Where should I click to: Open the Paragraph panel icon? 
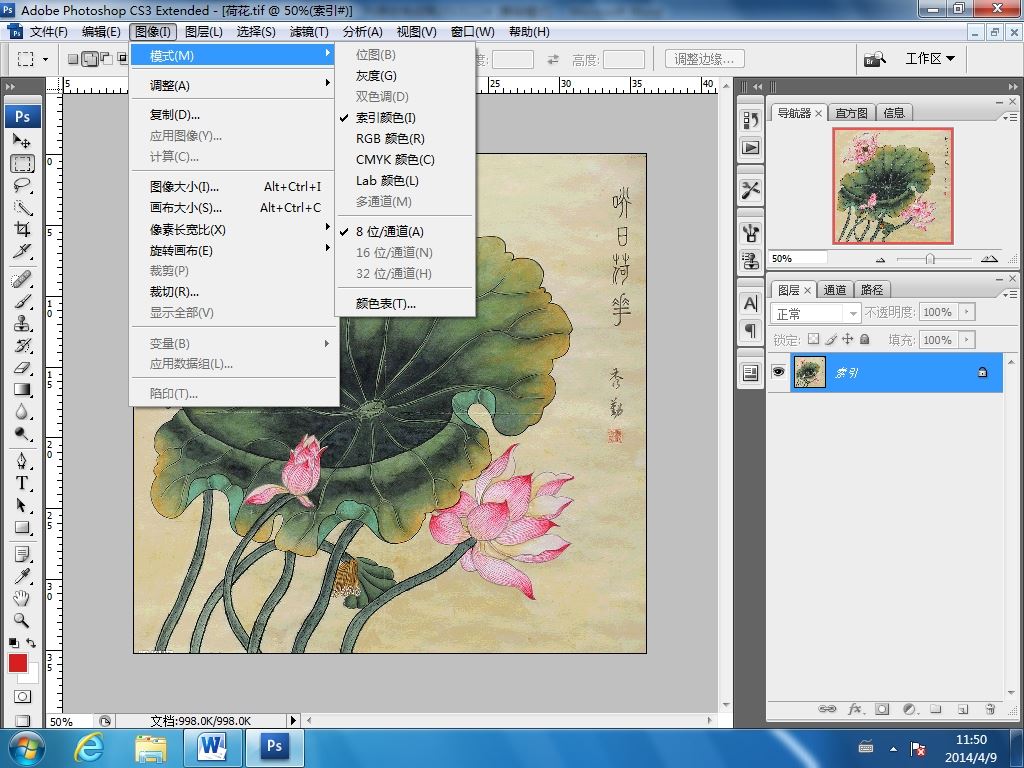tap(751, 330)
